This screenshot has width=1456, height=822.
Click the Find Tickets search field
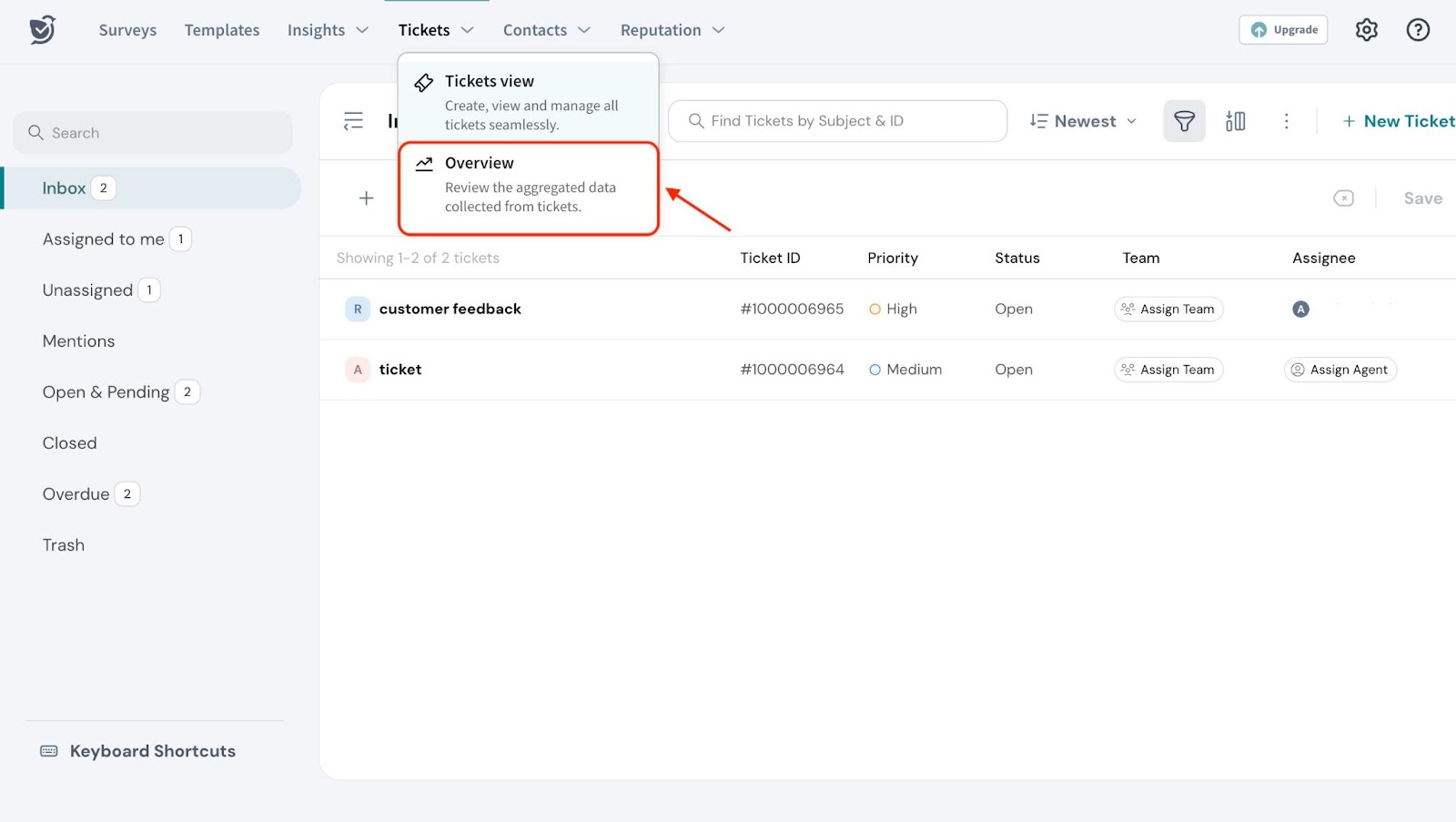(837, 121)
